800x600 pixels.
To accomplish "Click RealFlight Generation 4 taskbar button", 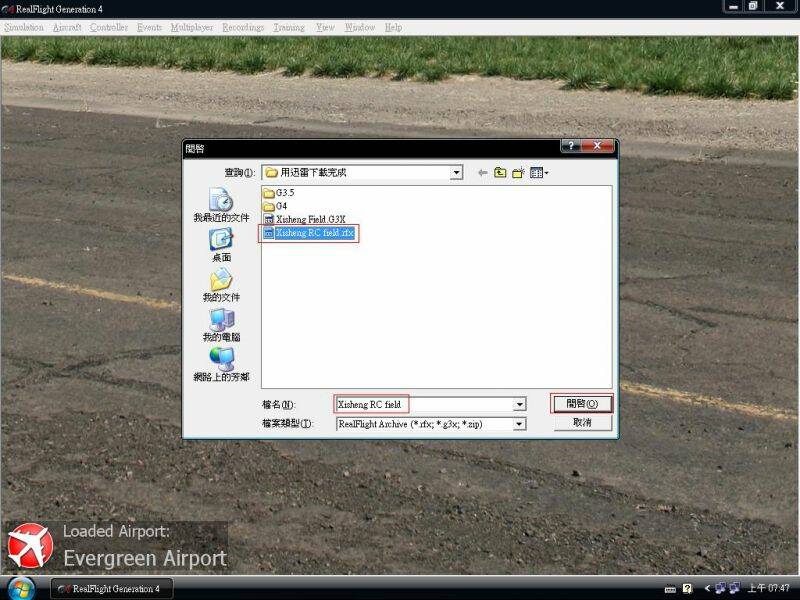I will 112,589.
